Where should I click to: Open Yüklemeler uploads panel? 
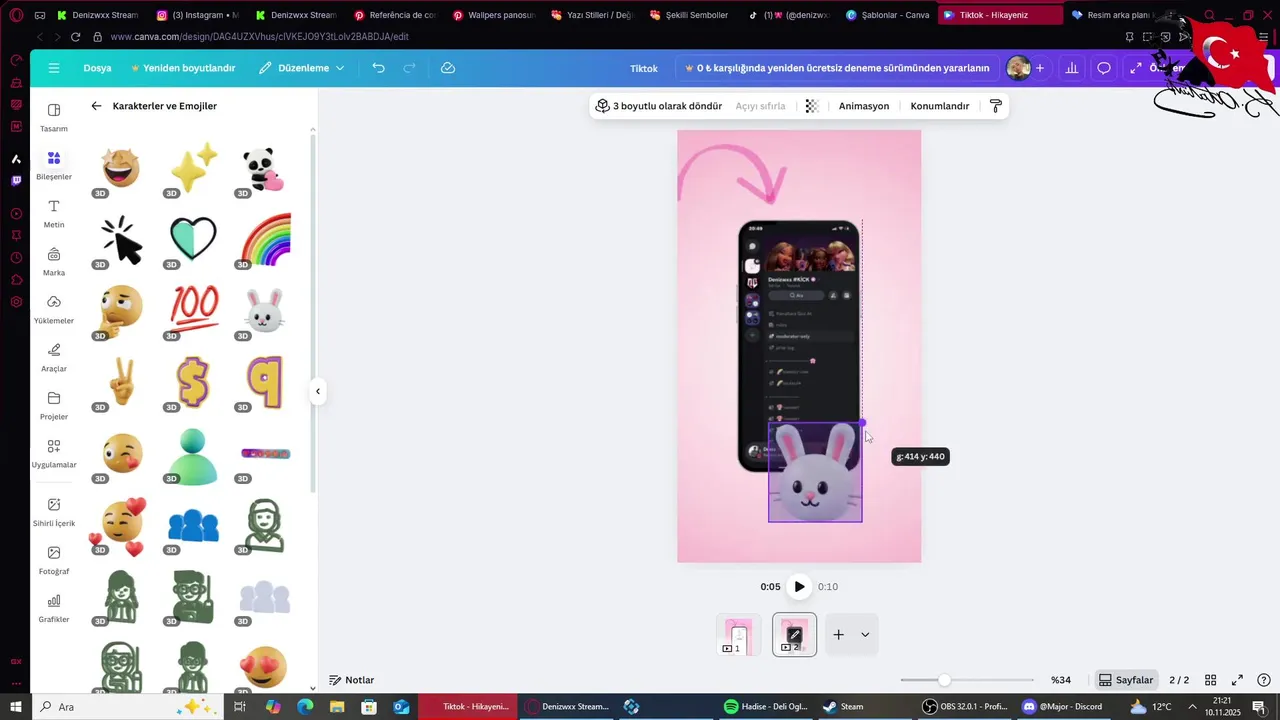(x=54, y=309)
